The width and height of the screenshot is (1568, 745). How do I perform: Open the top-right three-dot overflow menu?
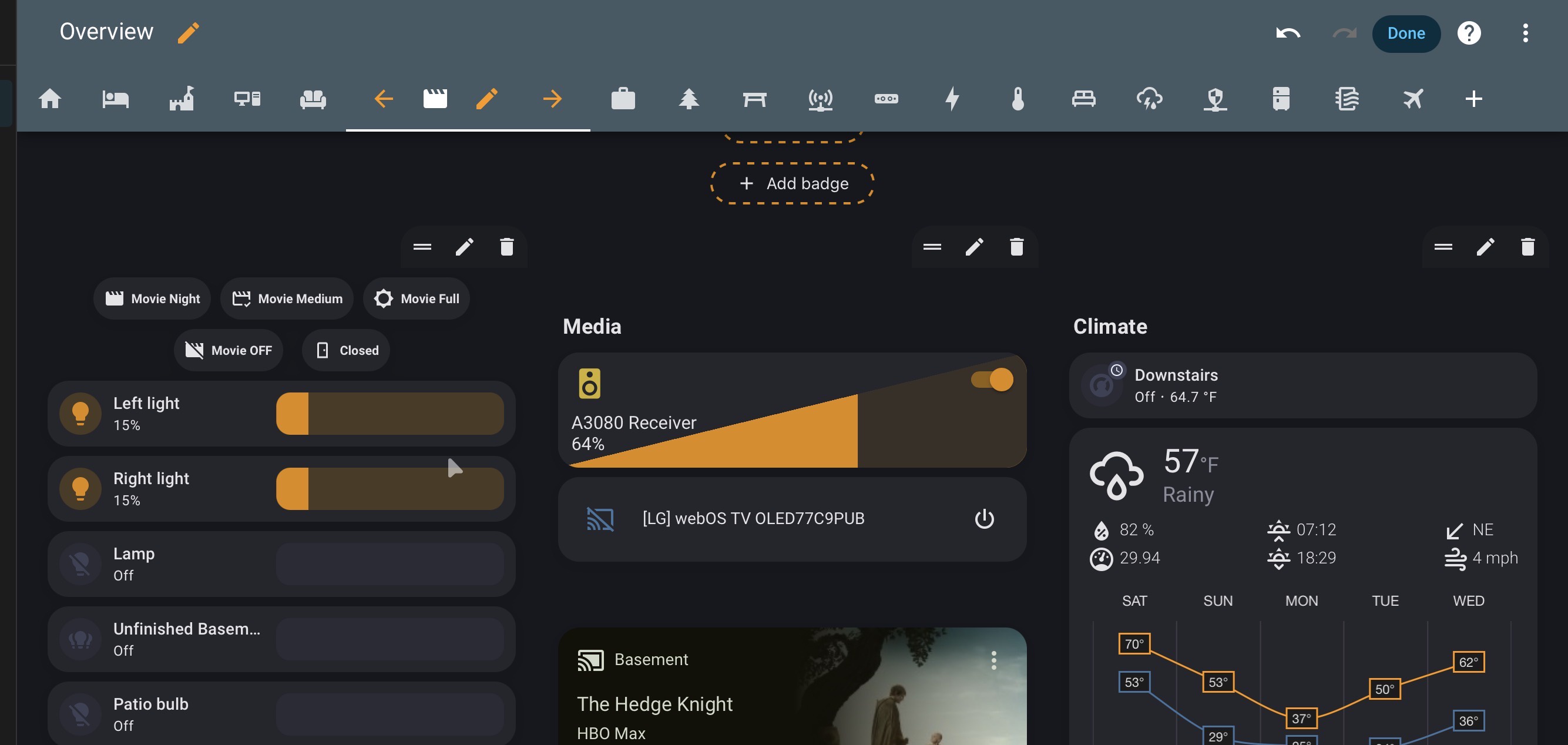click(x=1525, y=33)
